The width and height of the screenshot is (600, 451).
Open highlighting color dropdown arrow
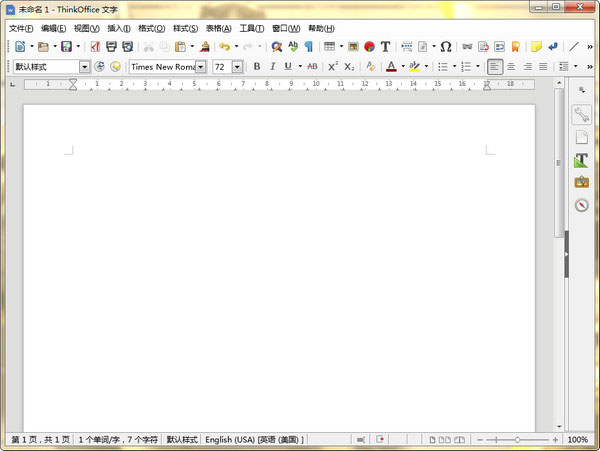(426, 67)
